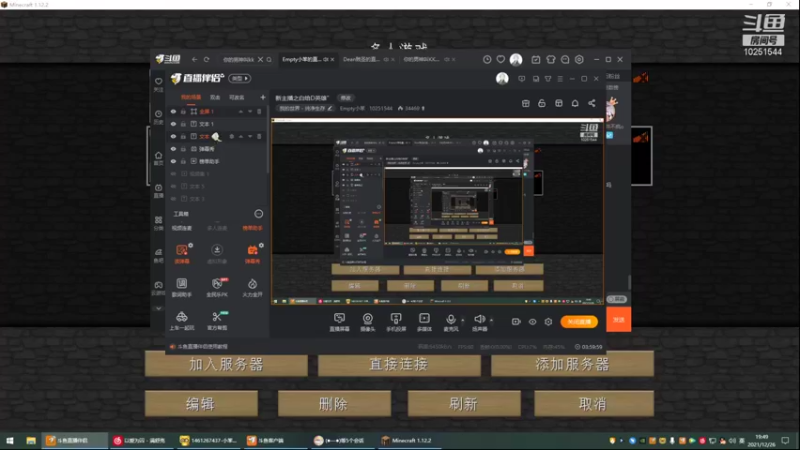The width and height of the screenshot is (800, 450).
Task: Click Minecraft 直接连接 button
Action: click(x=399, y=364)
